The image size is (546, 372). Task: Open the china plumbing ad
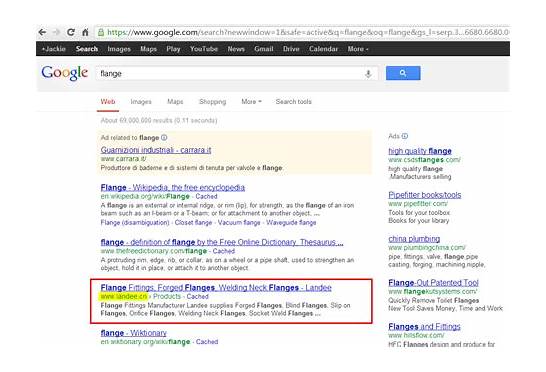[414, 239]
